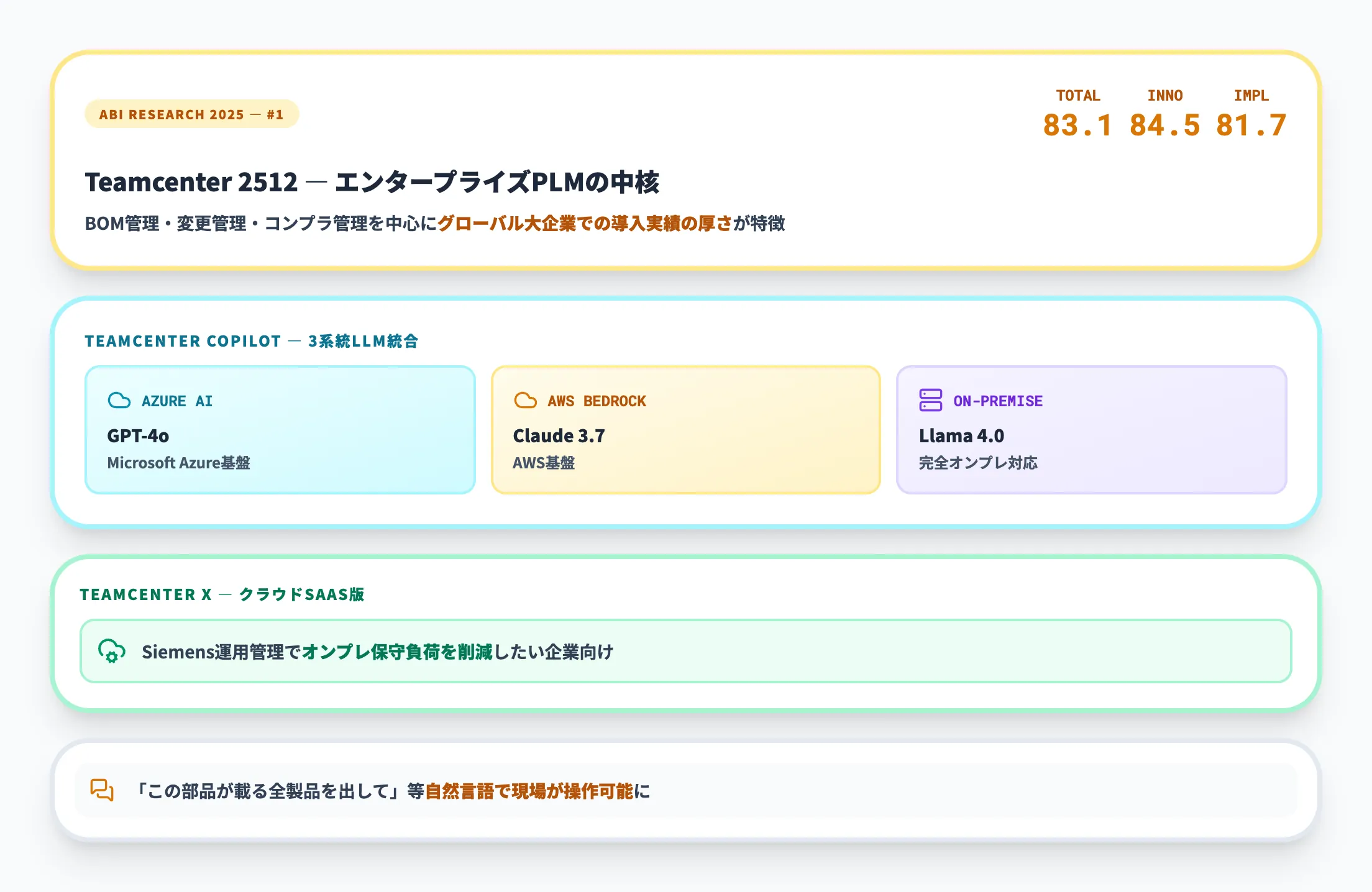Click the INNO score 84.5
The height and width of the screenshot is (892, 1372).
(1165, 125)
